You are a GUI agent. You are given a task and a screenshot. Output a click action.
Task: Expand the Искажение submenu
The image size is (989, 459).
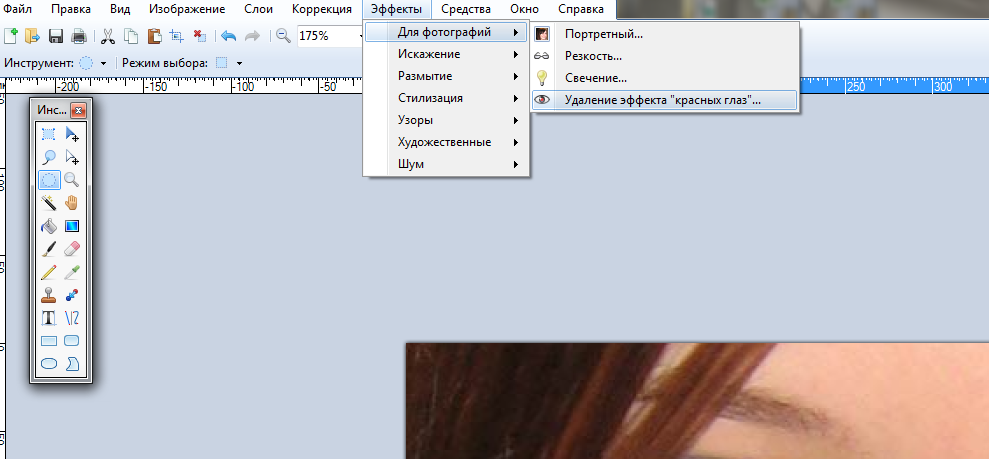[447, 54]
